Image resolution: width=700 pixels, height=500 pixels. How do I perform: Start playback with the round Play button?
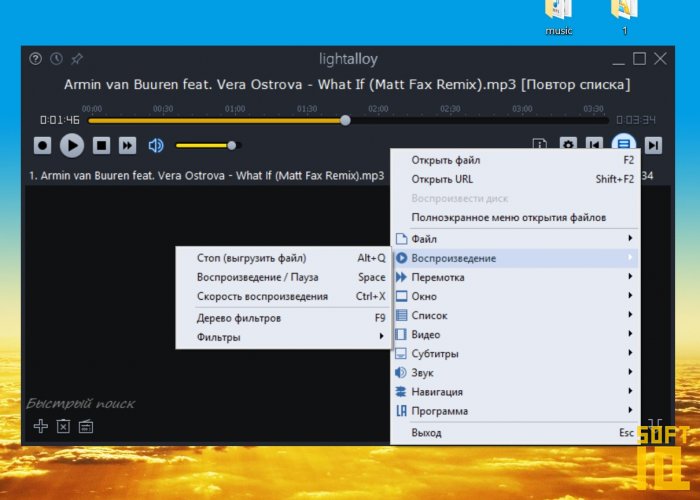pos(72,146)
